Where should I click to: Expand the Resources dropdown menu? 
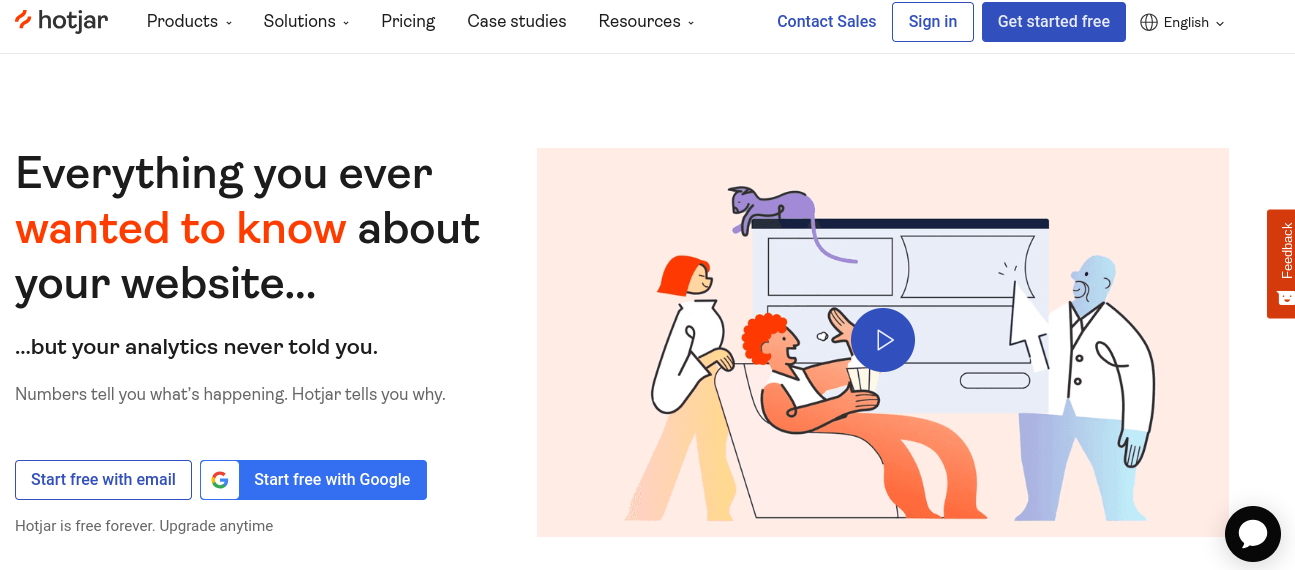(646, 21)
